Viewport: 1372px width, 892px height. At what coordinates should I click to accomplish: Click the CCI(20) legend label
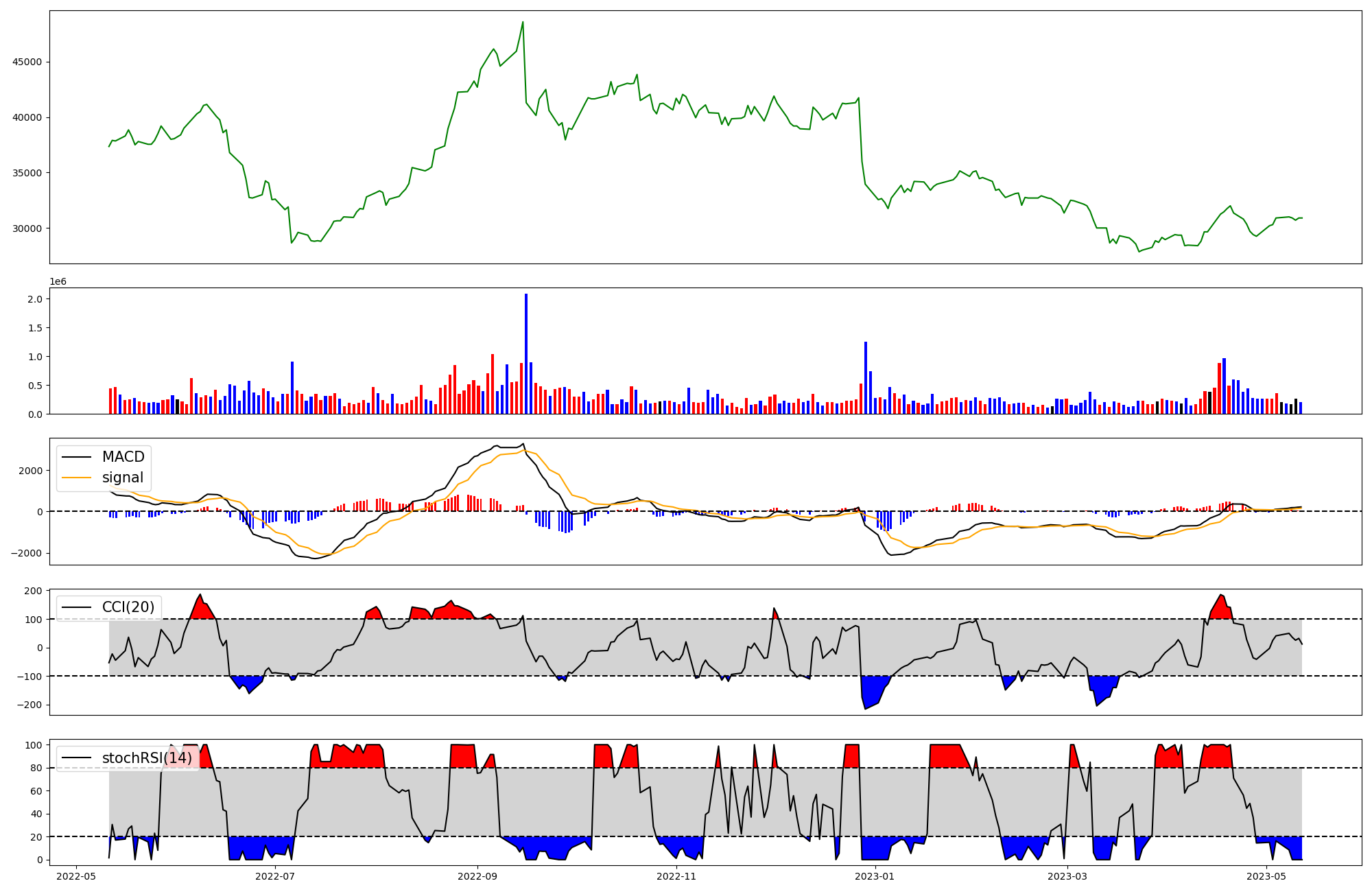(x=128, y=607)
